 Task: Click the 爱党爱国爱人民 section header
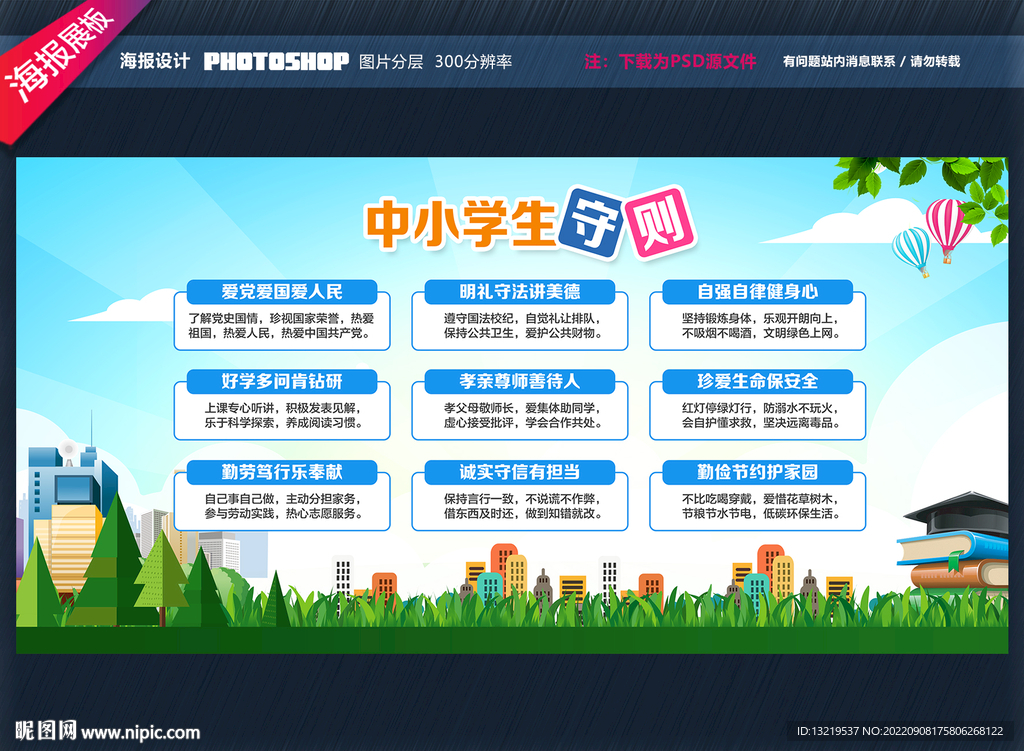tap(283, 293)
